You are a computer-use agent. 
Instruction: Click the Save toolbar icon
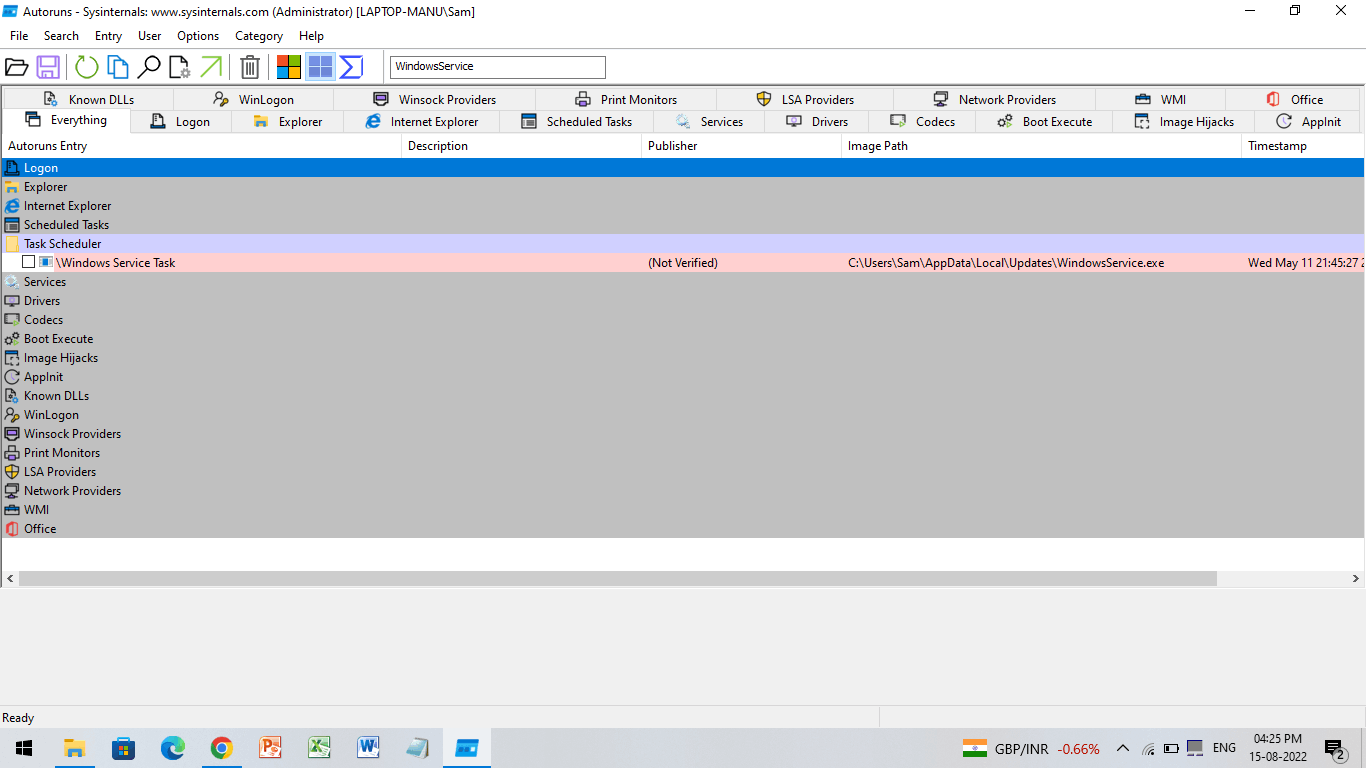coord(47,67)
